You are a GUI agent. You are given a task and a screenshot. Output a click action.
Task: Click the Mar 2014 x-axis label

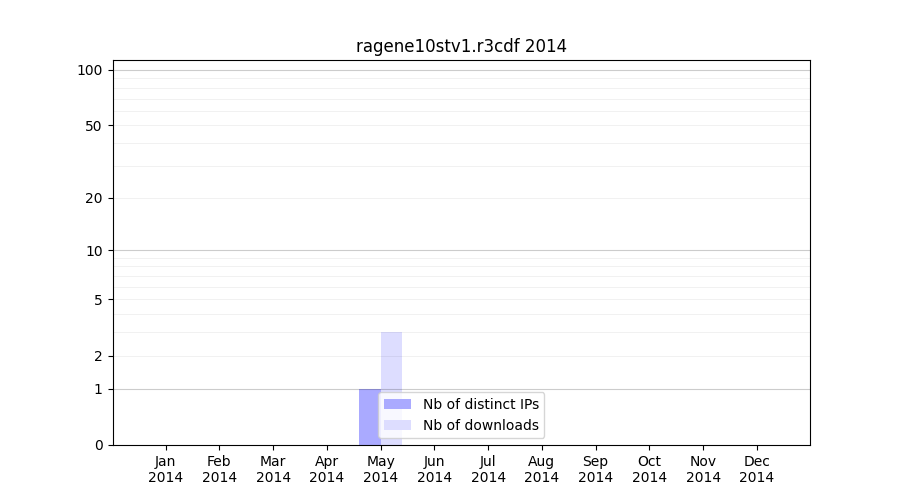point(273,469)
